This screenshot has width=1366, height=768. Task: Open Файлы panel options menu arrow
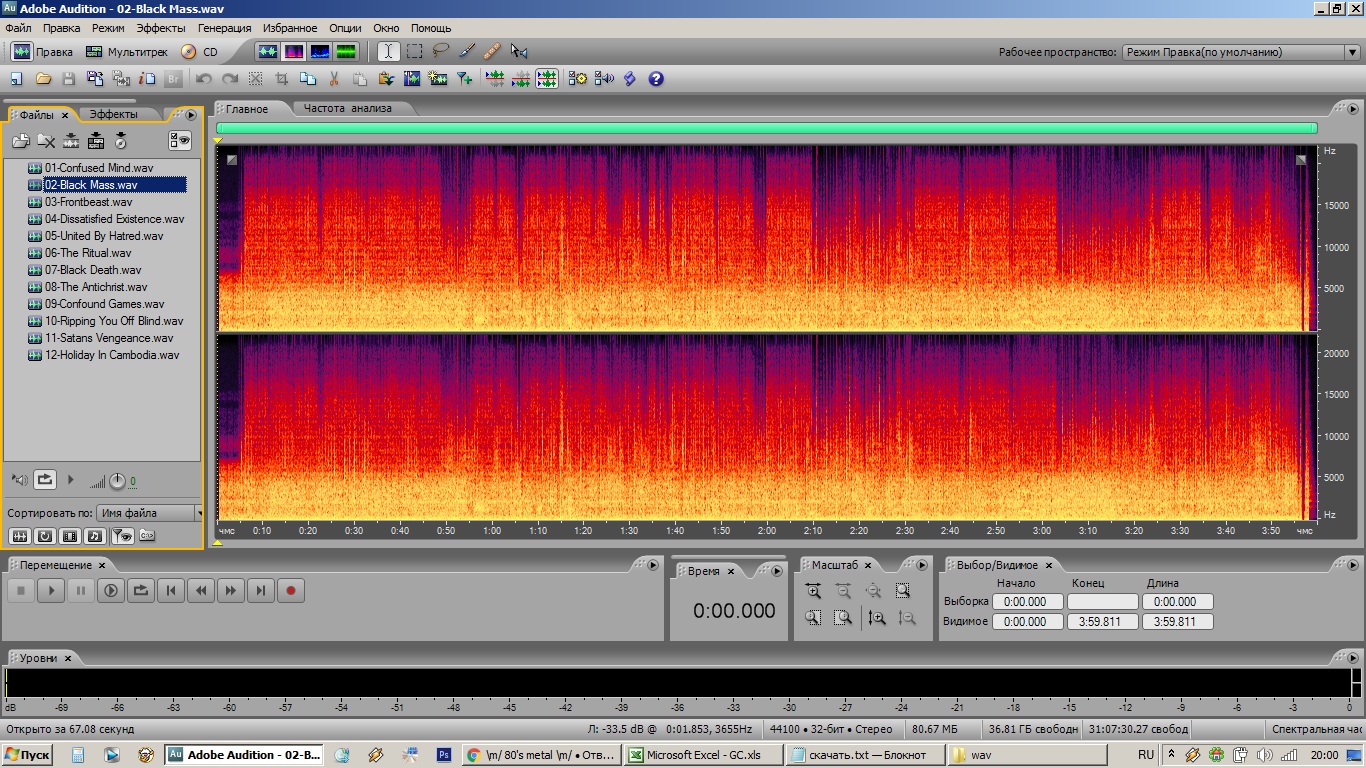point(191,115)
